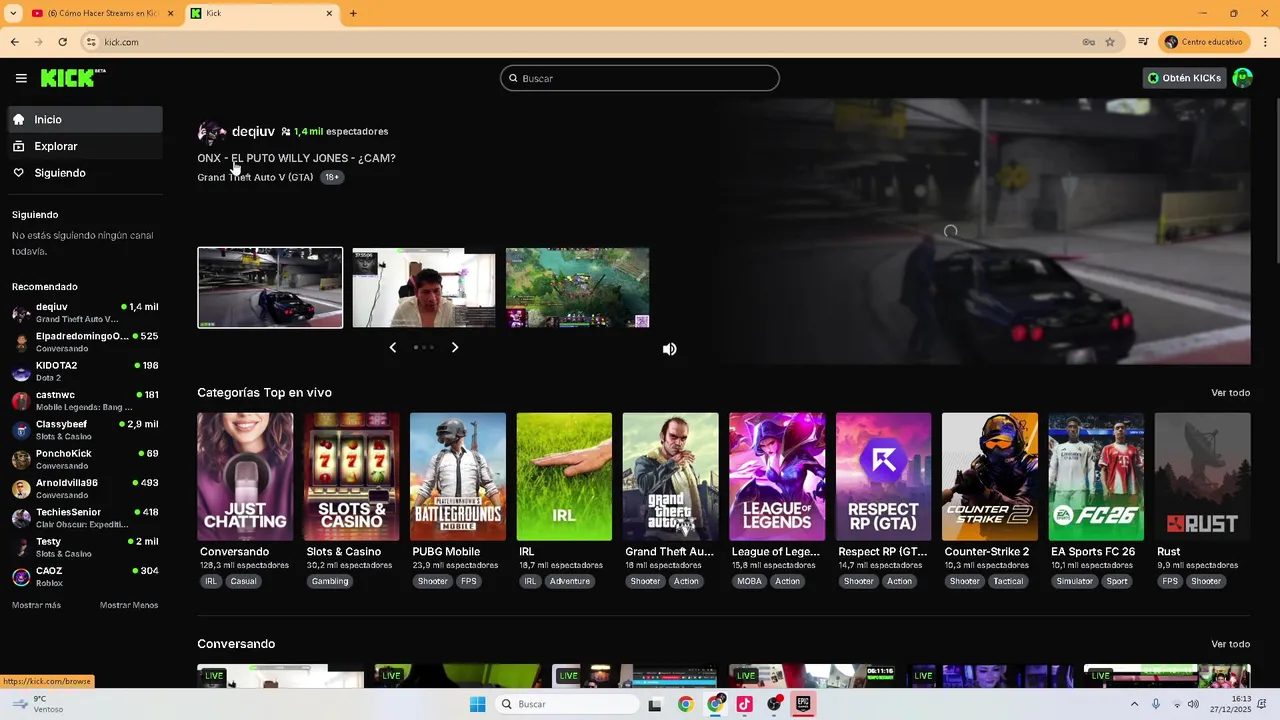The height and width of the screenshot is (720, 1280).
Task: Expand list with Mostrar más
Action: (x=36, y=605)
